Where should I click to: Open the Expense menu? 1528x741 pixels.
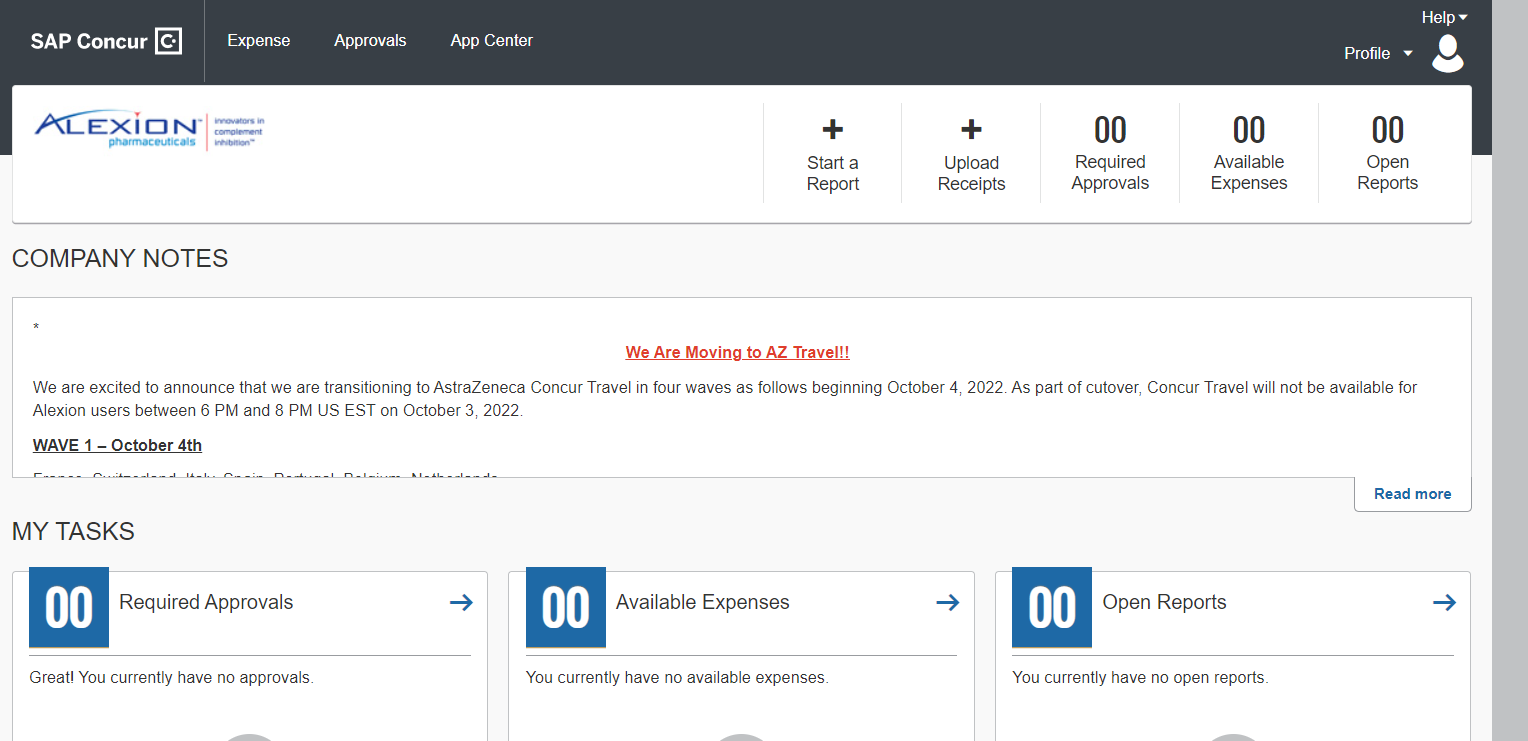[x=258, y=41]
